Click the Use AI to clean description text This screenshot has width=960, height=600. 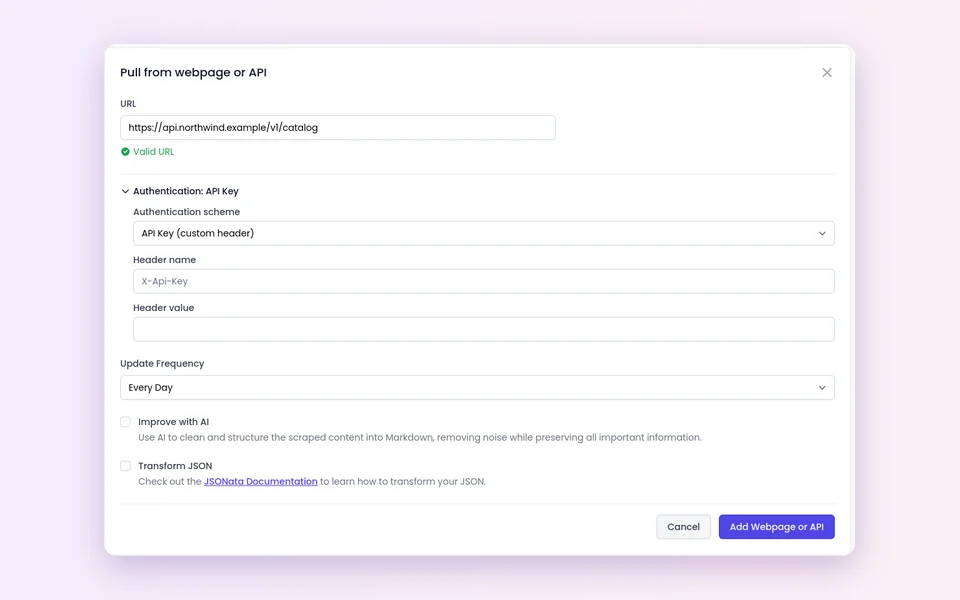420,437
